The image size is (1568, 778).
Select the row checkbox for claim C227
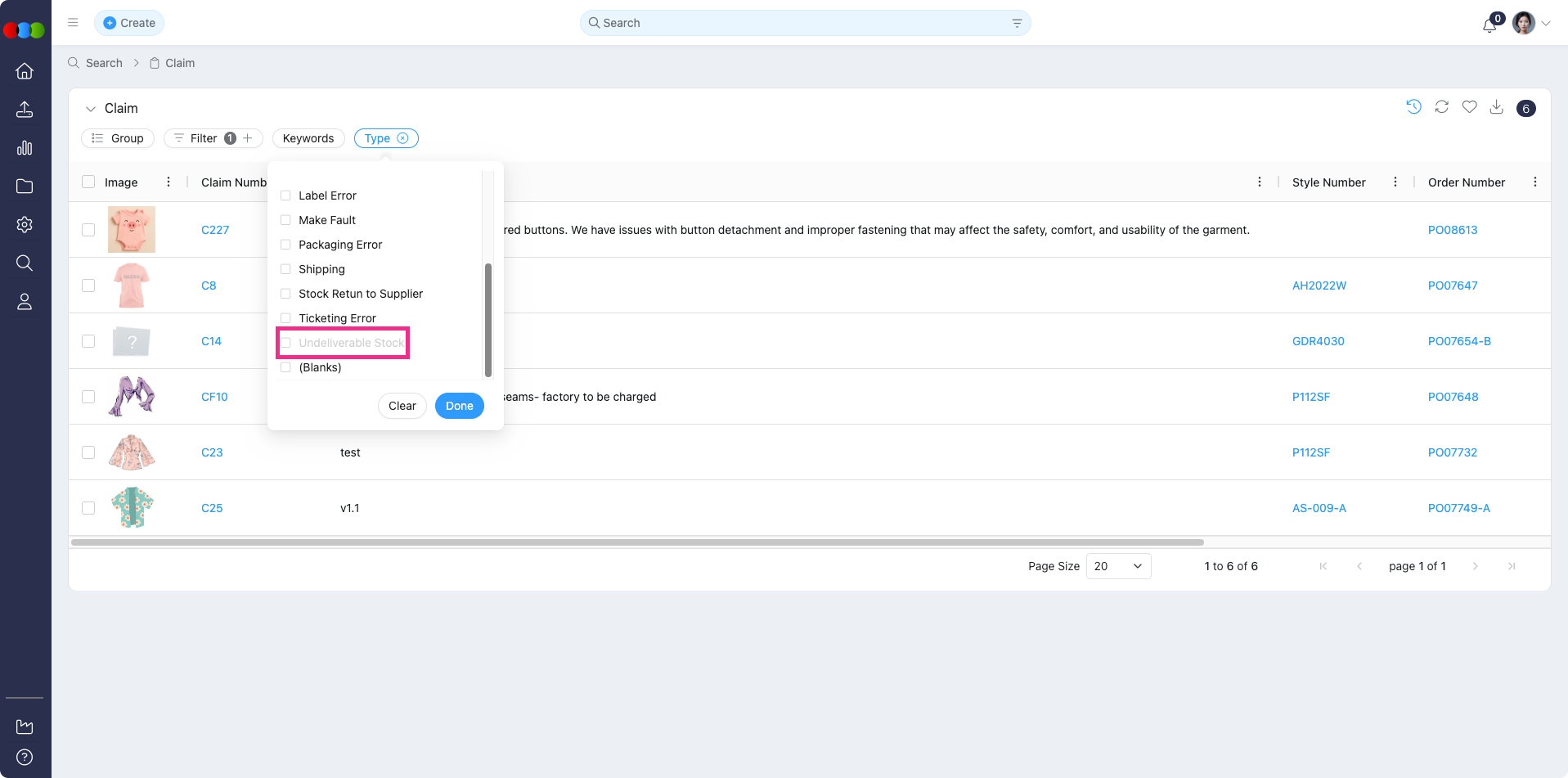(x=88, y=230)
